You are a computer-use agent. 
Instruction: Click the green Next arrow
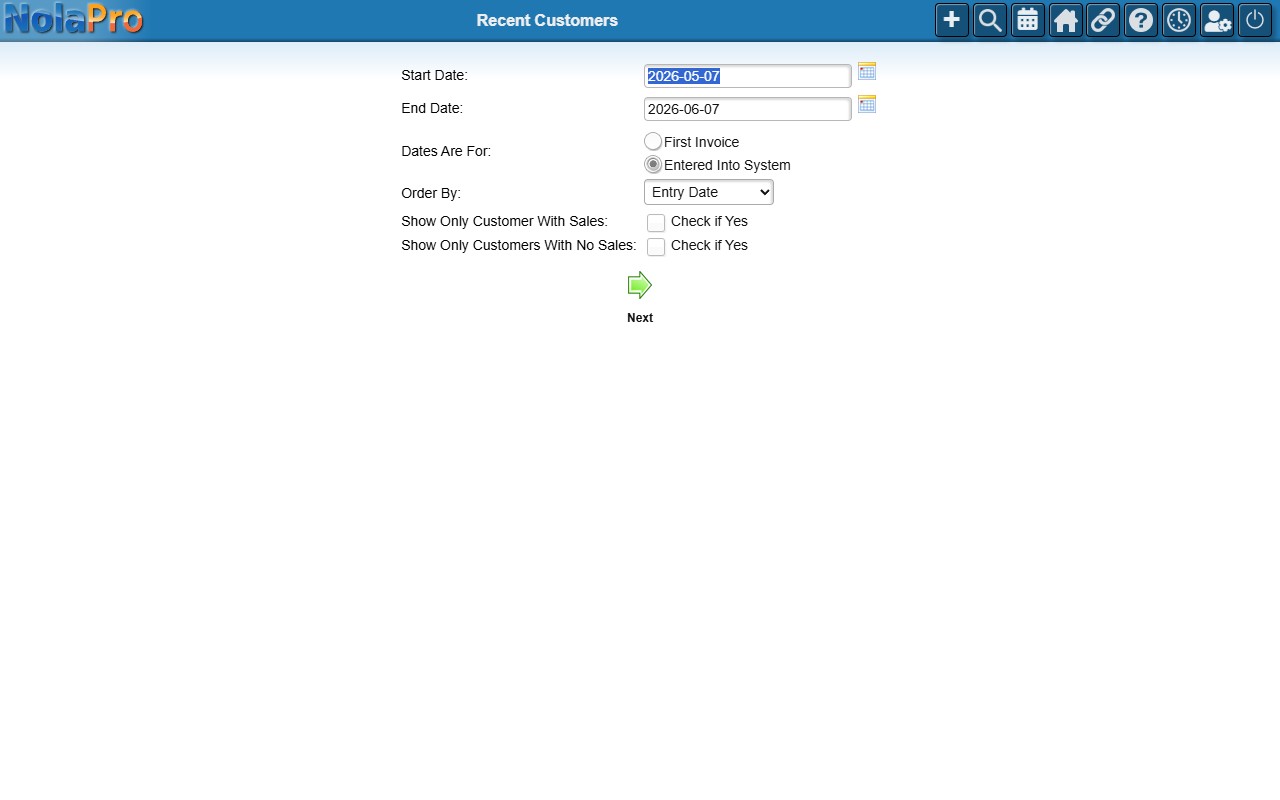click(x=640, y=286)
